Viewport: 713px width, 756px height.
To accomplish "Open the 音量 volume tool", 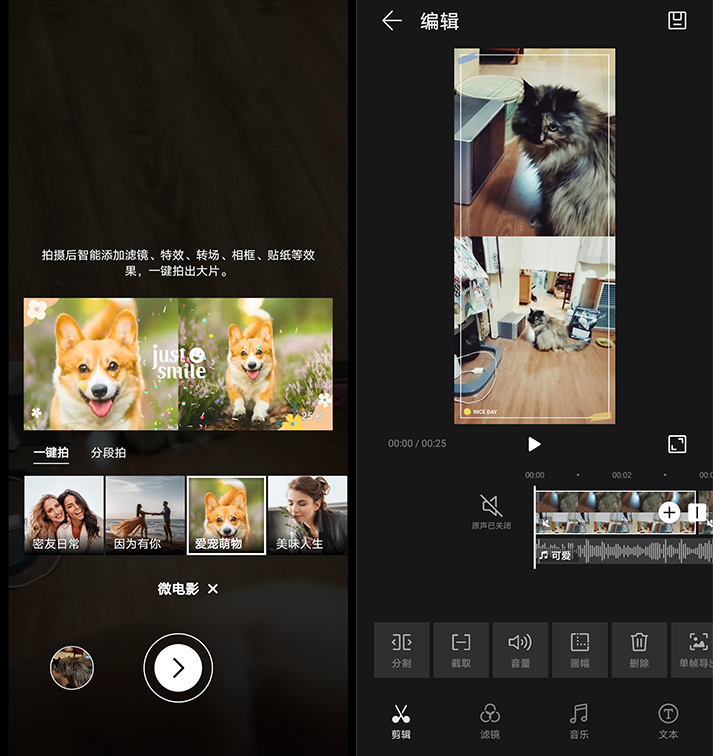I will 520,650.
